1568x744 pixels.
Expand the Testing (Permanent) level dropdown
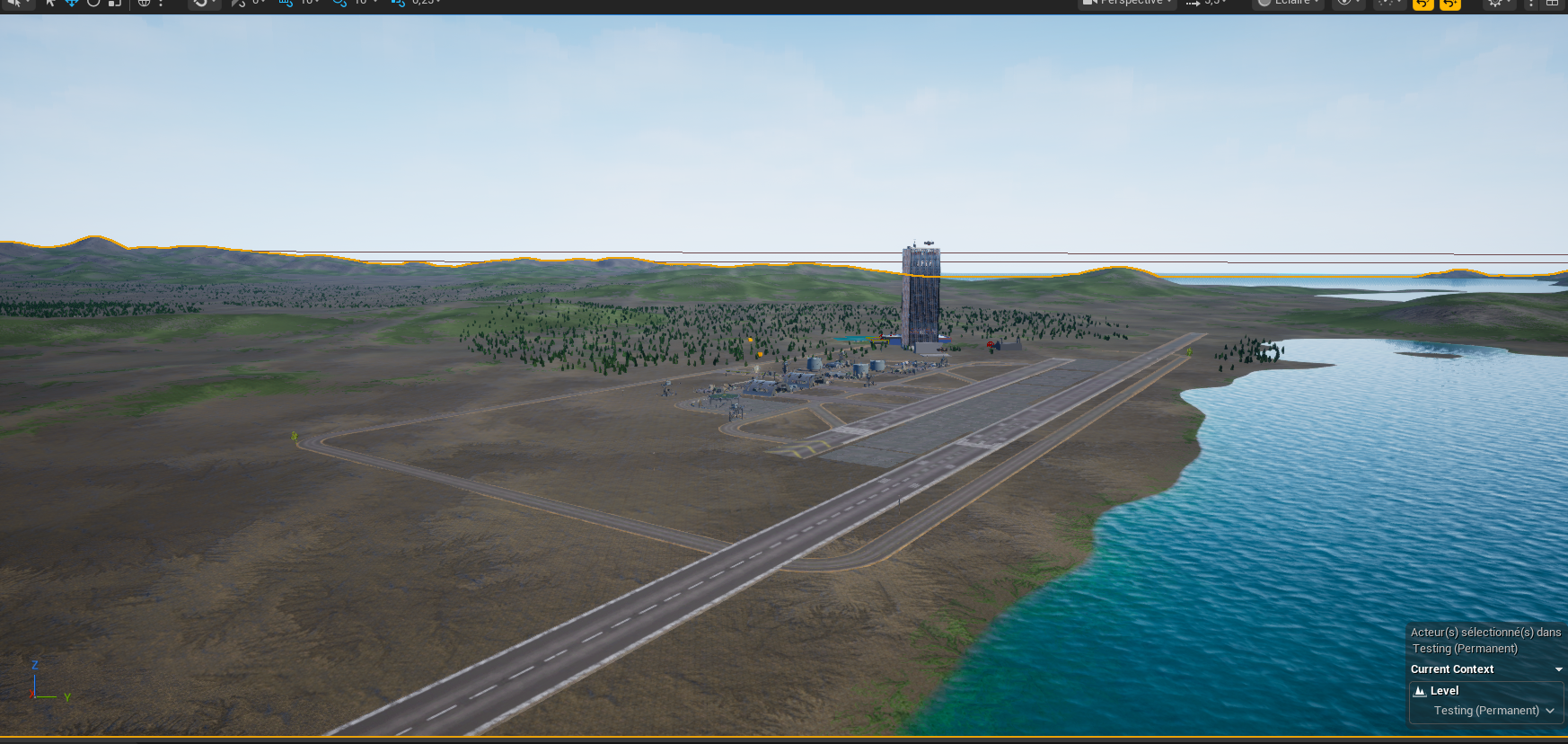[1549, 711]
